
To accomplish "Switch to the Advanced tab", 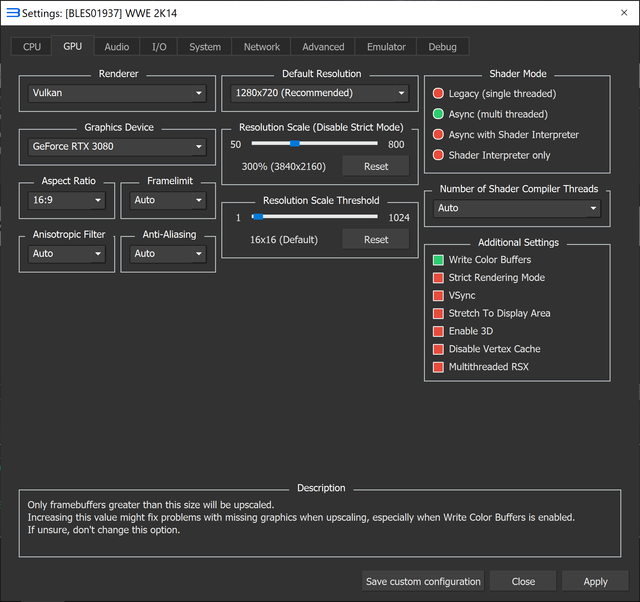I will [323, 47].
